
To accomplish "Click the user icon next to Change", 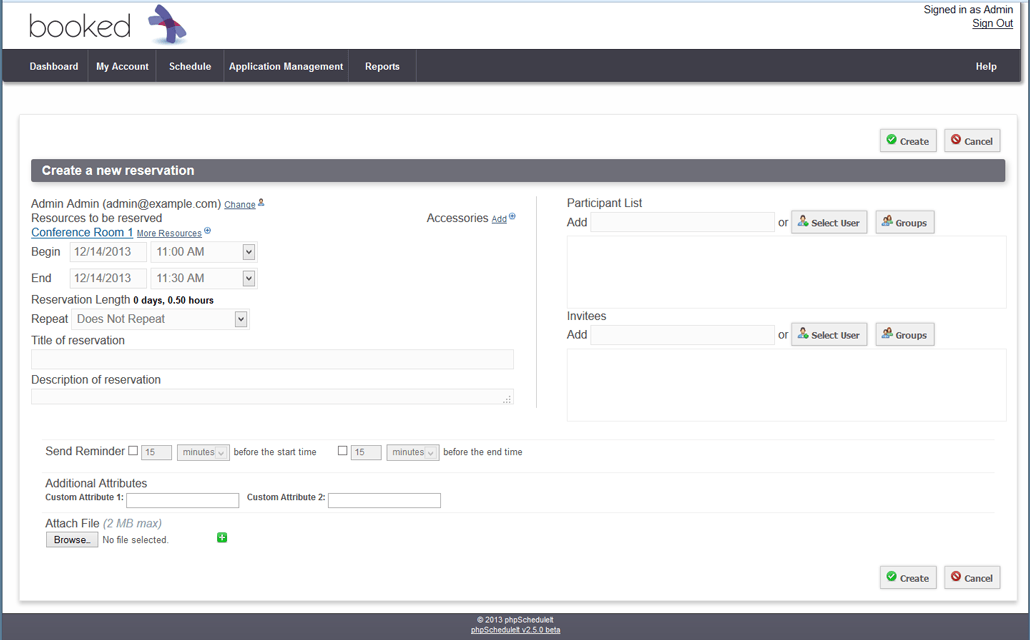I will [x=261, y=203].
